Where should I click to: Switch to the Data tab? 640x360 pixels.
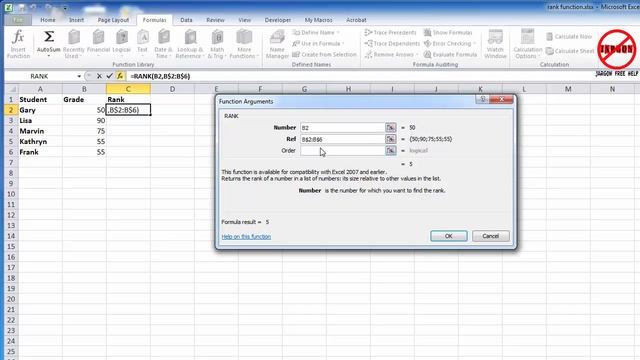(186, 20)
